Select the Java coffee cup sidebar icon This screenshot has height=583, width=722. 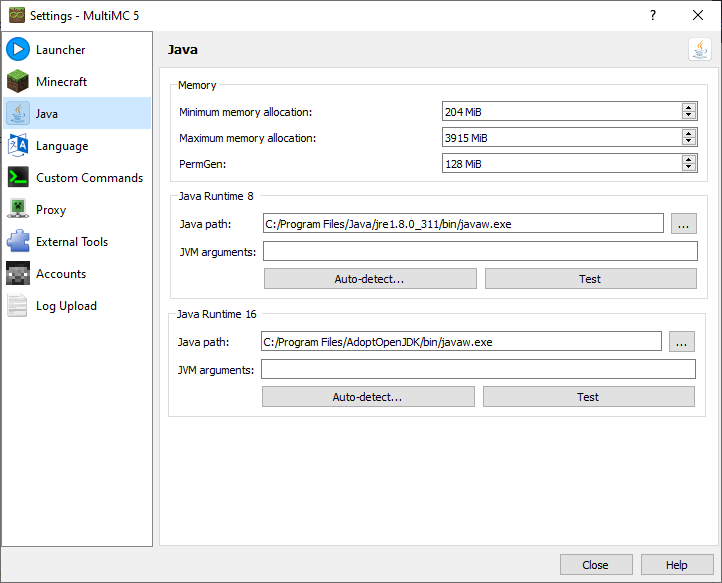tap(18, 113)
